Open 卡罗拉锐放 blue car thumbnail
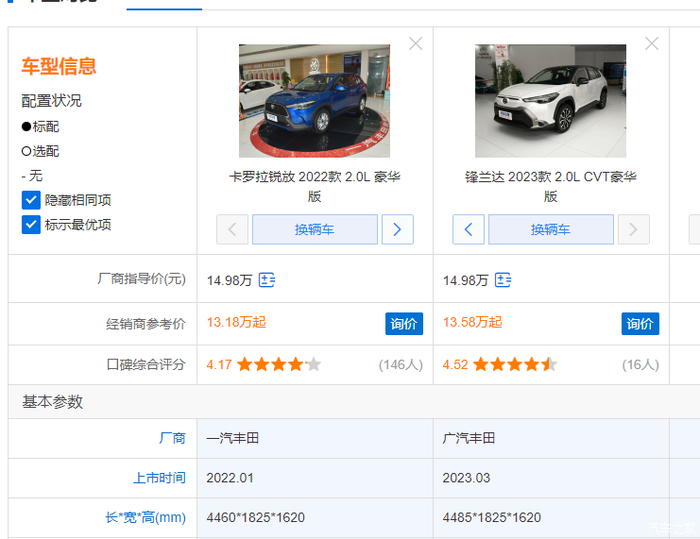The image size is (700, 539). click(x=314, y=100)
